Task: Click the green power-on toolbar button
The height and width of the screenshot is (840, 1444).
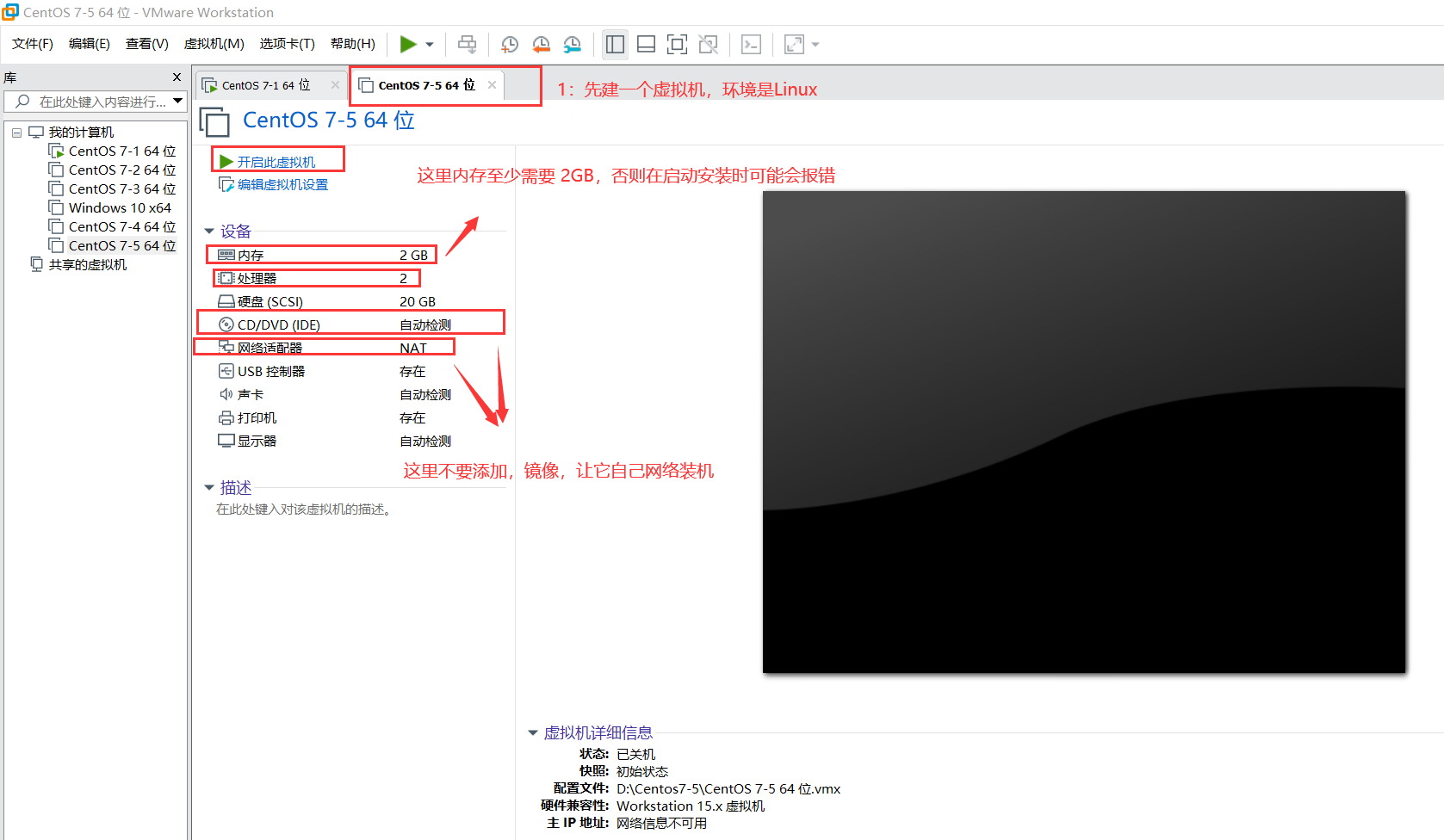Action: point(408,44)
